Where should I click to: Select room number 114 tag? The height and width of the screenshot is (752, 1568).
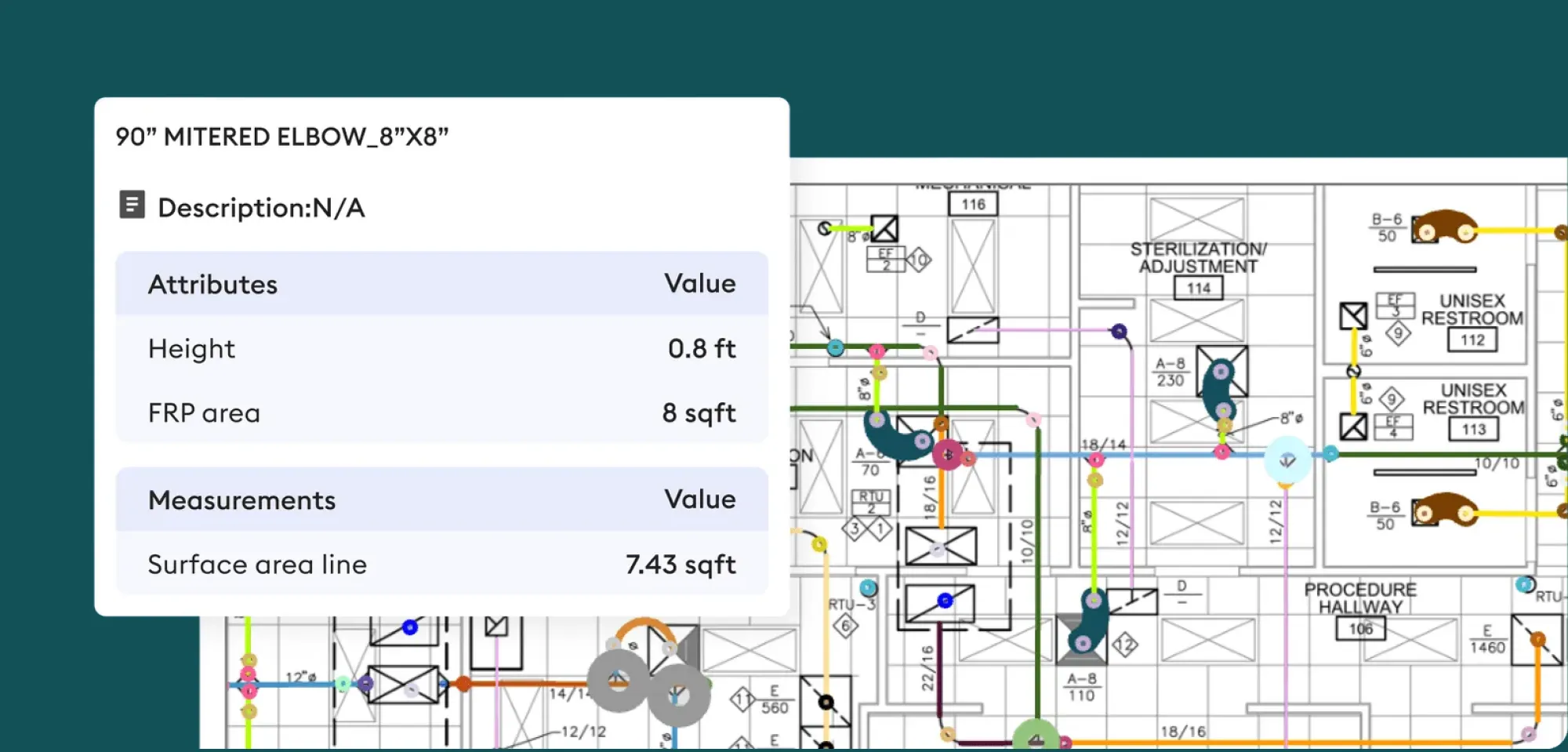pos(1198,288)
